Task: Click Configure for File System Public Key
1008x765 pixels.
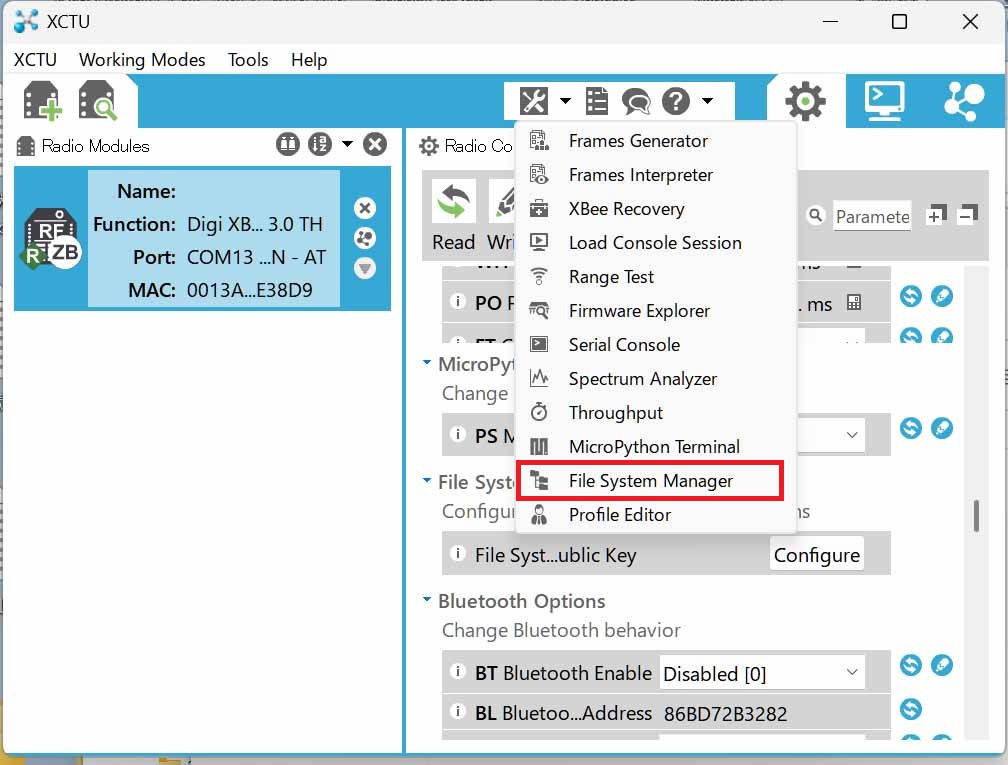Action: tap(816, 554)
